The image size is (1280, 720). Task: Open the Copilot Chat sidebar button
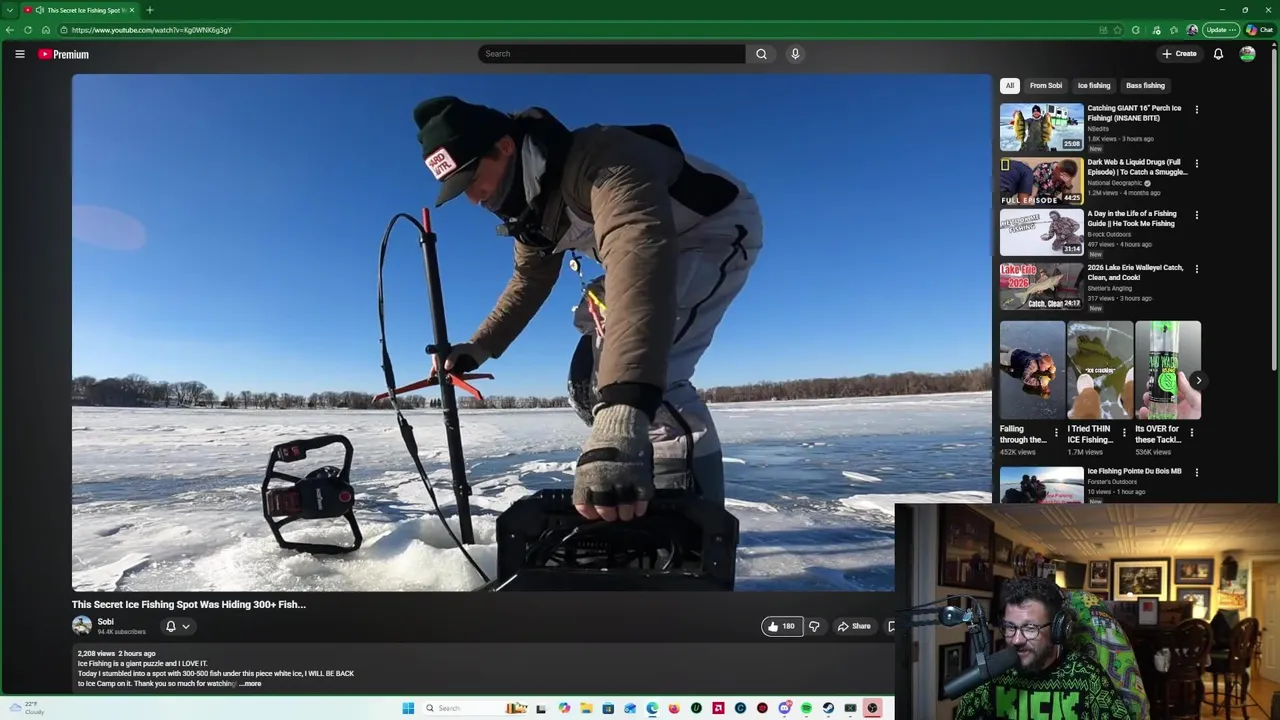[x=1260, y=30]
